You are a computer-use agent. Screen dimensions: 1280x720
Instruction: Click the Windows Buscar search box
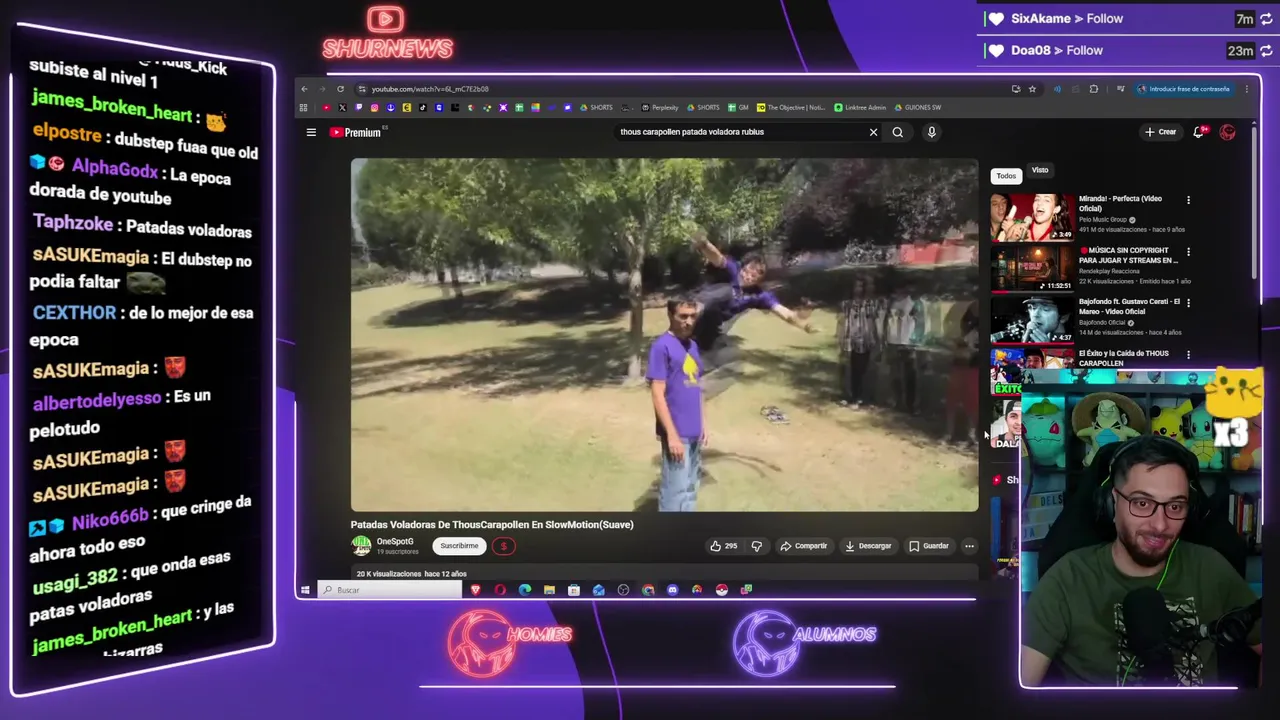pos(390,590)
